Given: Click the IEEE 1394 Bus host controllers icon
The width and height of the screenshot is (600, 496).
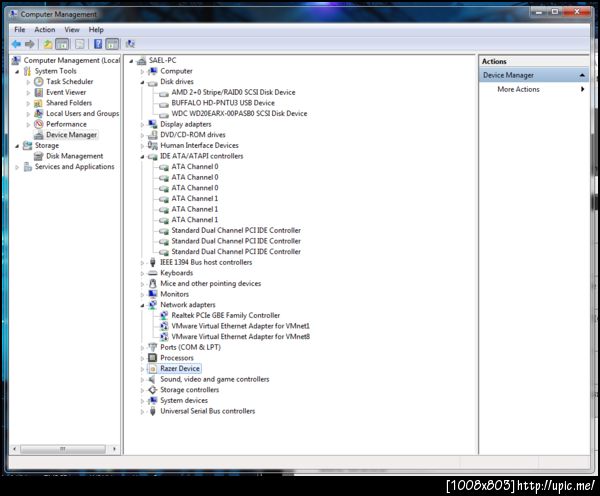Looking at the screenshot, I should (153, 262).
